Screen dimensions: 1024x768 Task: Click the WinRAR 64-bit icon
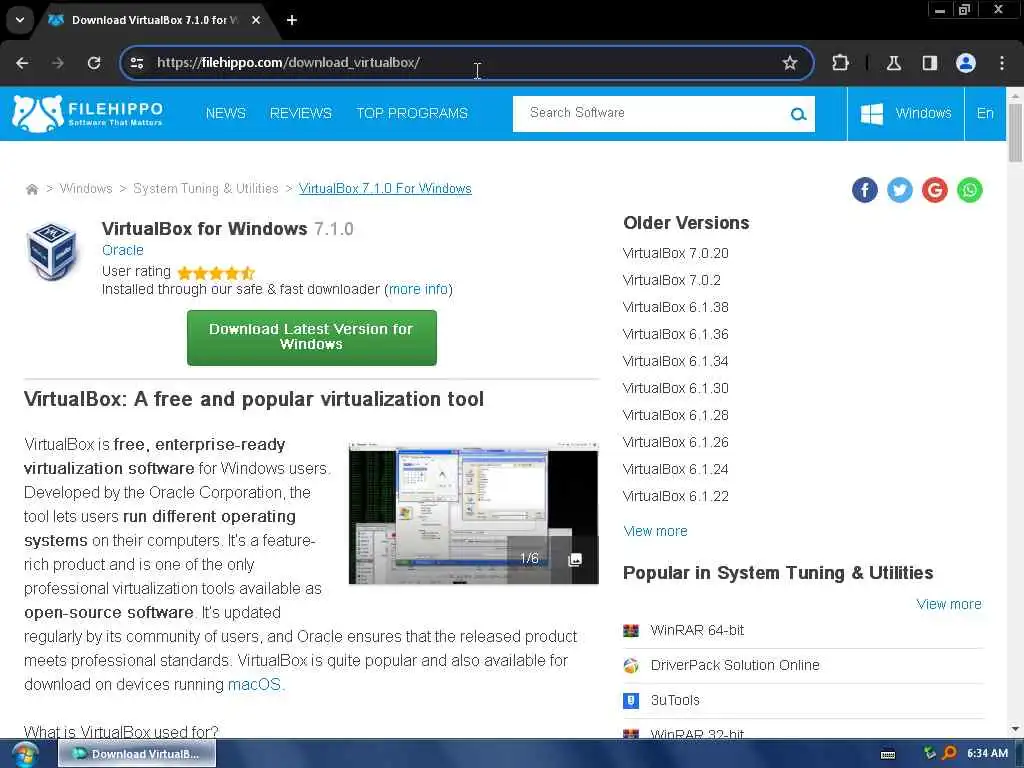pyautogui.click(x=631, y=630)
